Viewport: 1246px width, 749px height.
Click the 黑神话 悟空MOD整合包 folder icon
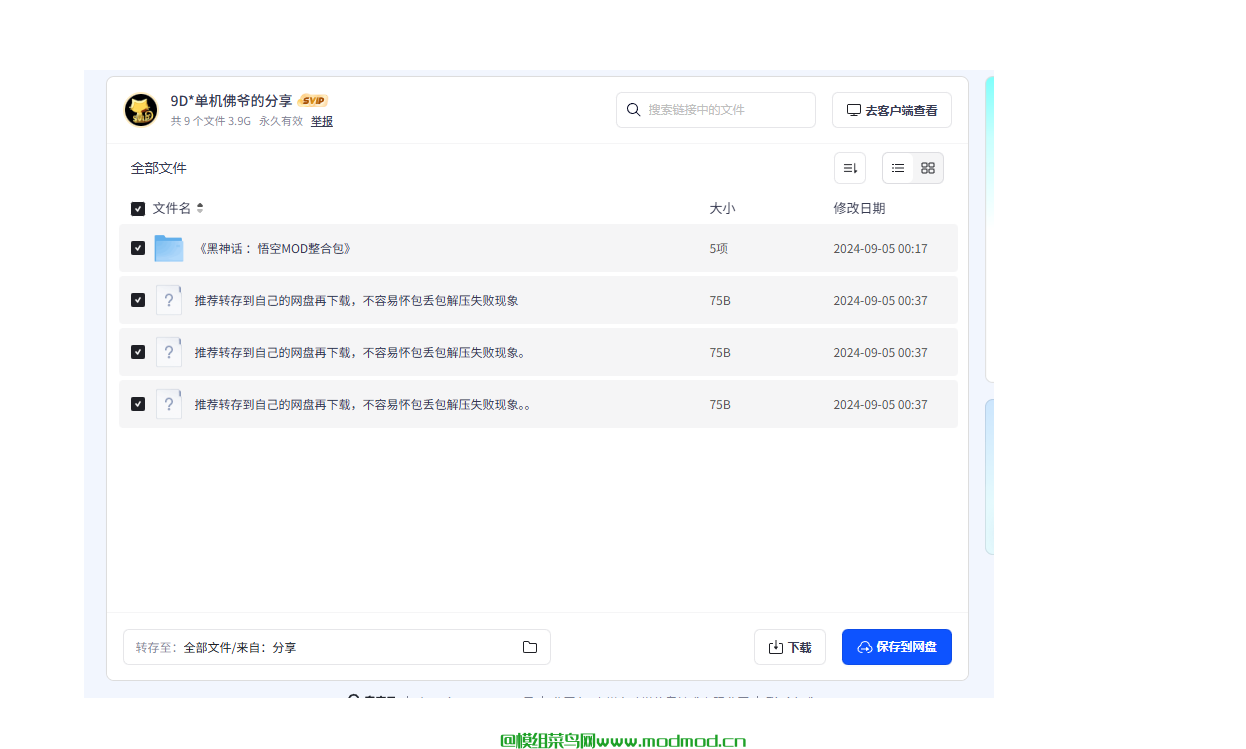[169, 248]
